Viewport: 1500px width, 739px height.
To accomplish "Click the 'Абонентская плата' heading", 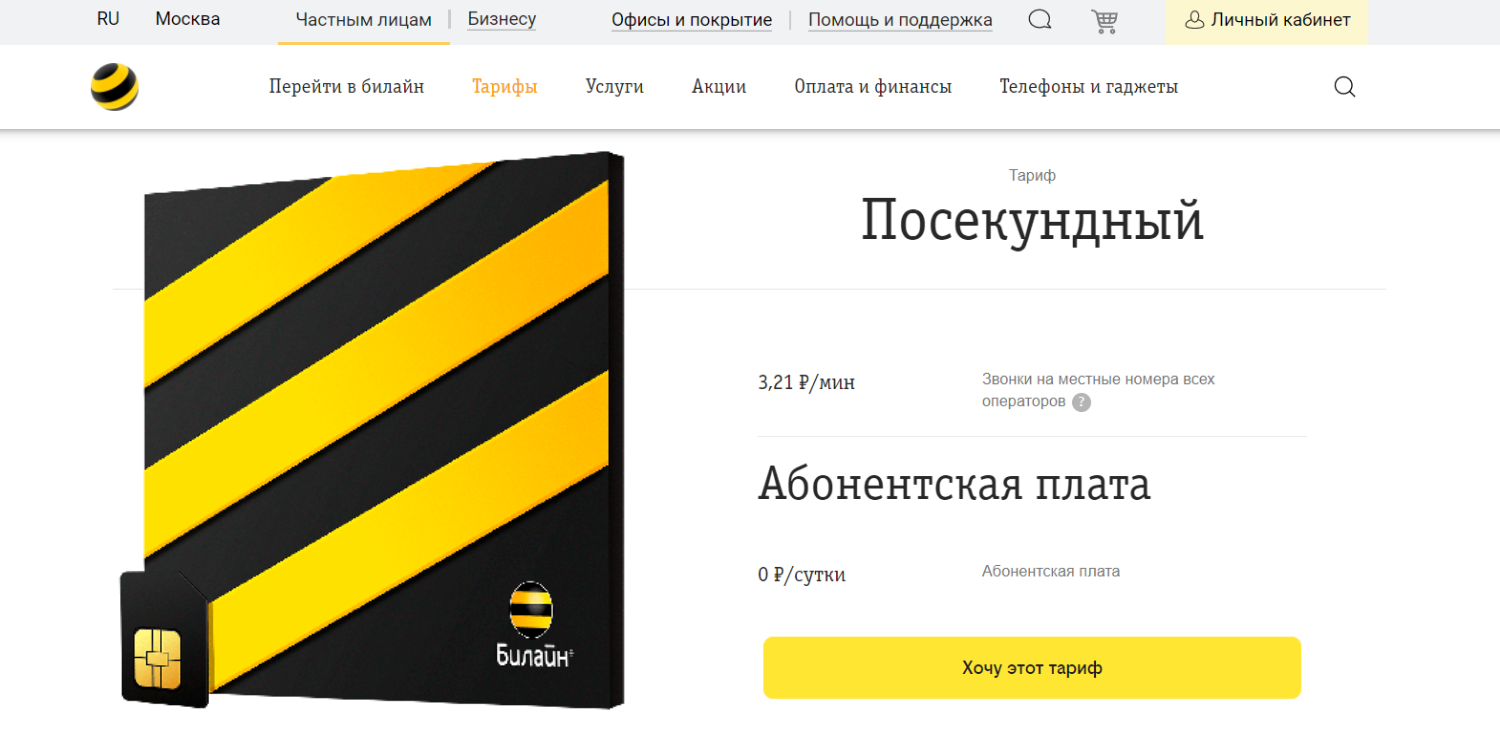I will tap(955, 484).
